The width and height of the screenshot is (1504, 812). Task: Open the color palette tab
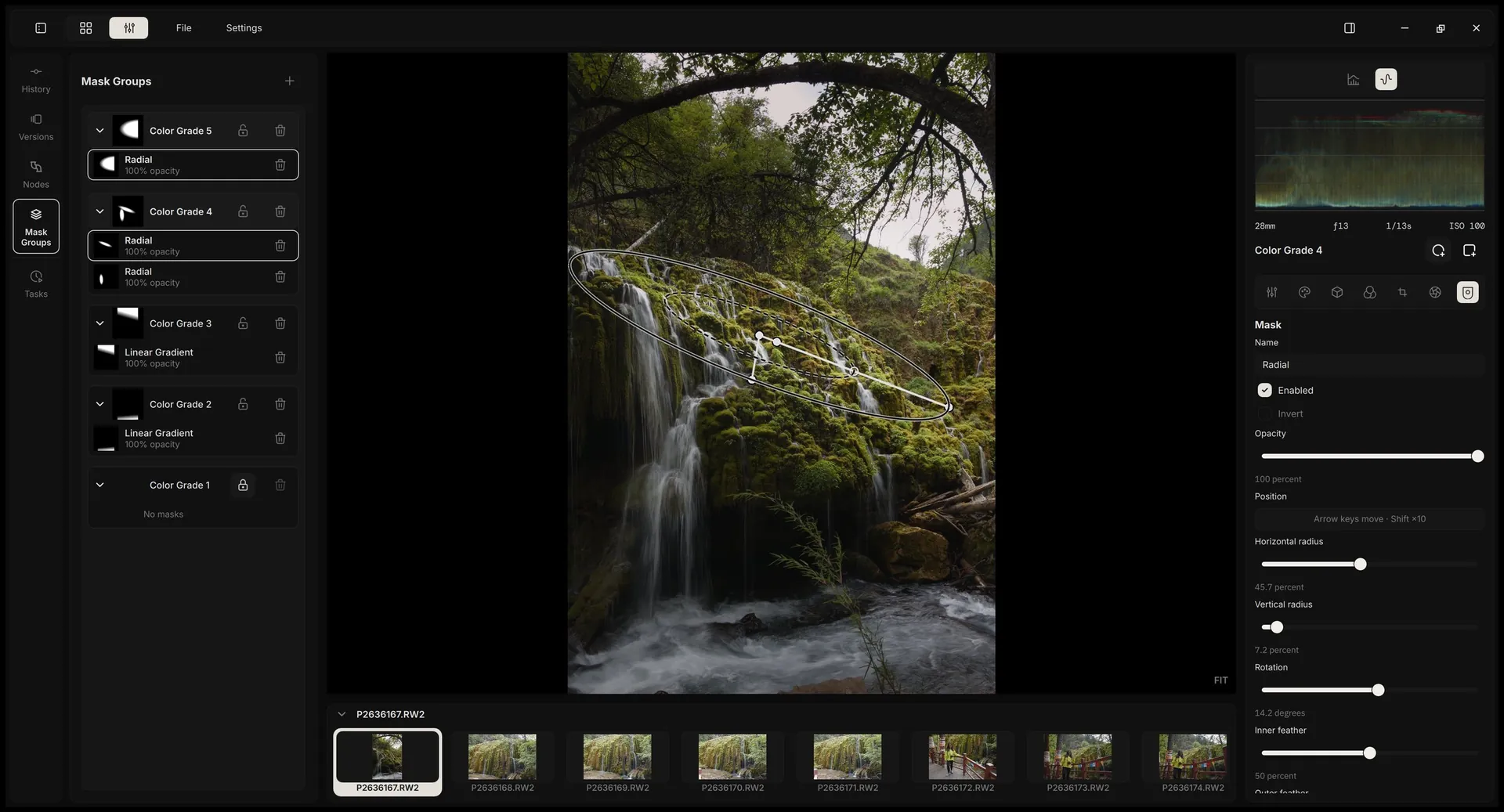coord(1304,293)
